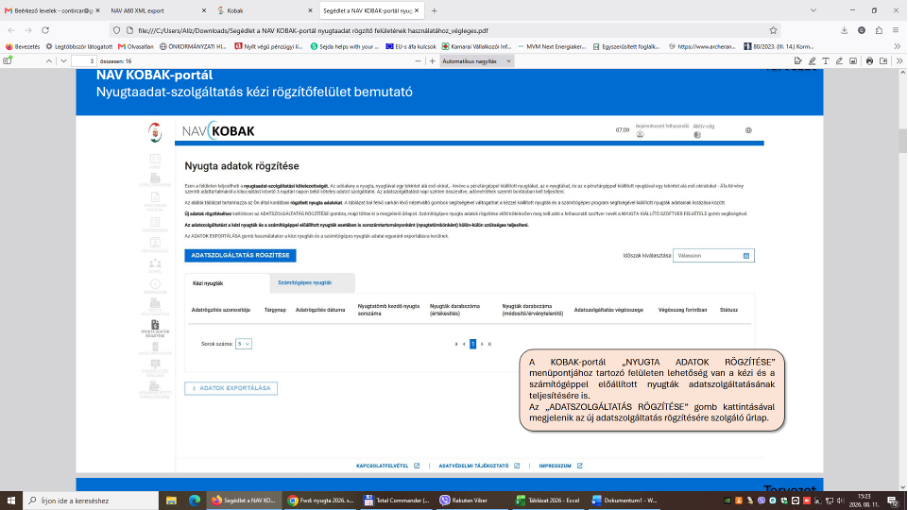Open File Explorer from the taskbar
Image resolution: width=908 pixels, height=510 pixels.
point(171,500)
